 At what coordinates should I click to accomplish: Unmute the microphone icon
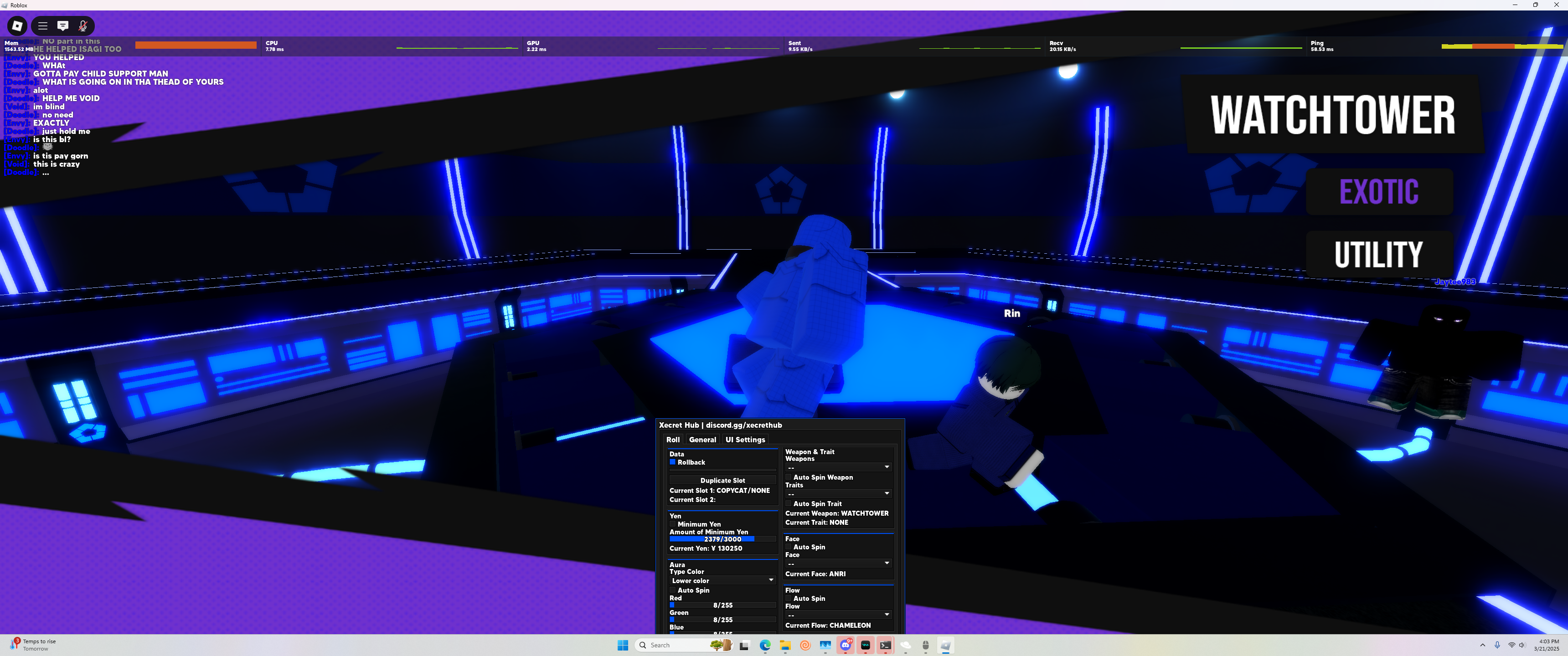click(83, 26)
